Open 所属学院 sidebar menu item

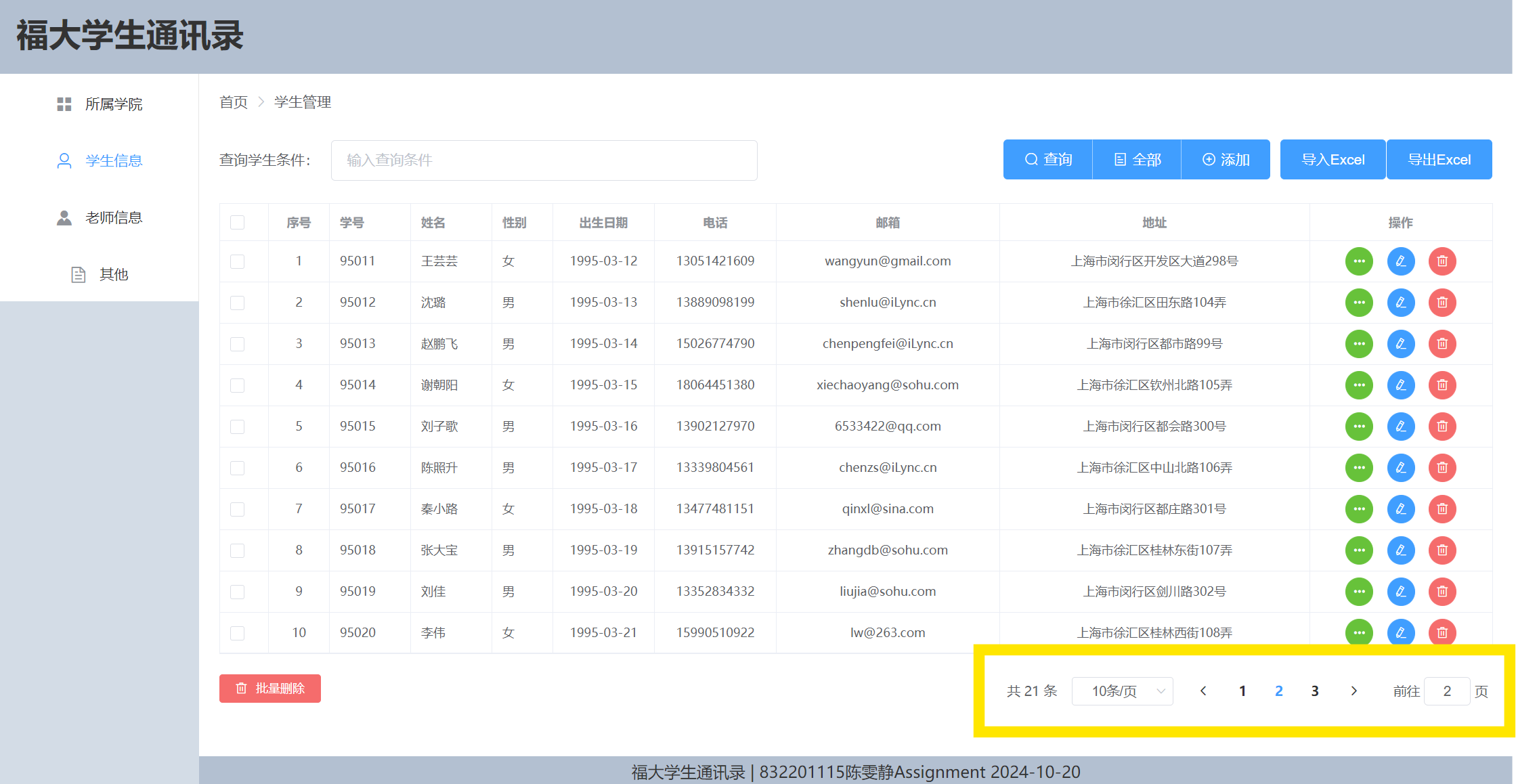tap(100, 104)
